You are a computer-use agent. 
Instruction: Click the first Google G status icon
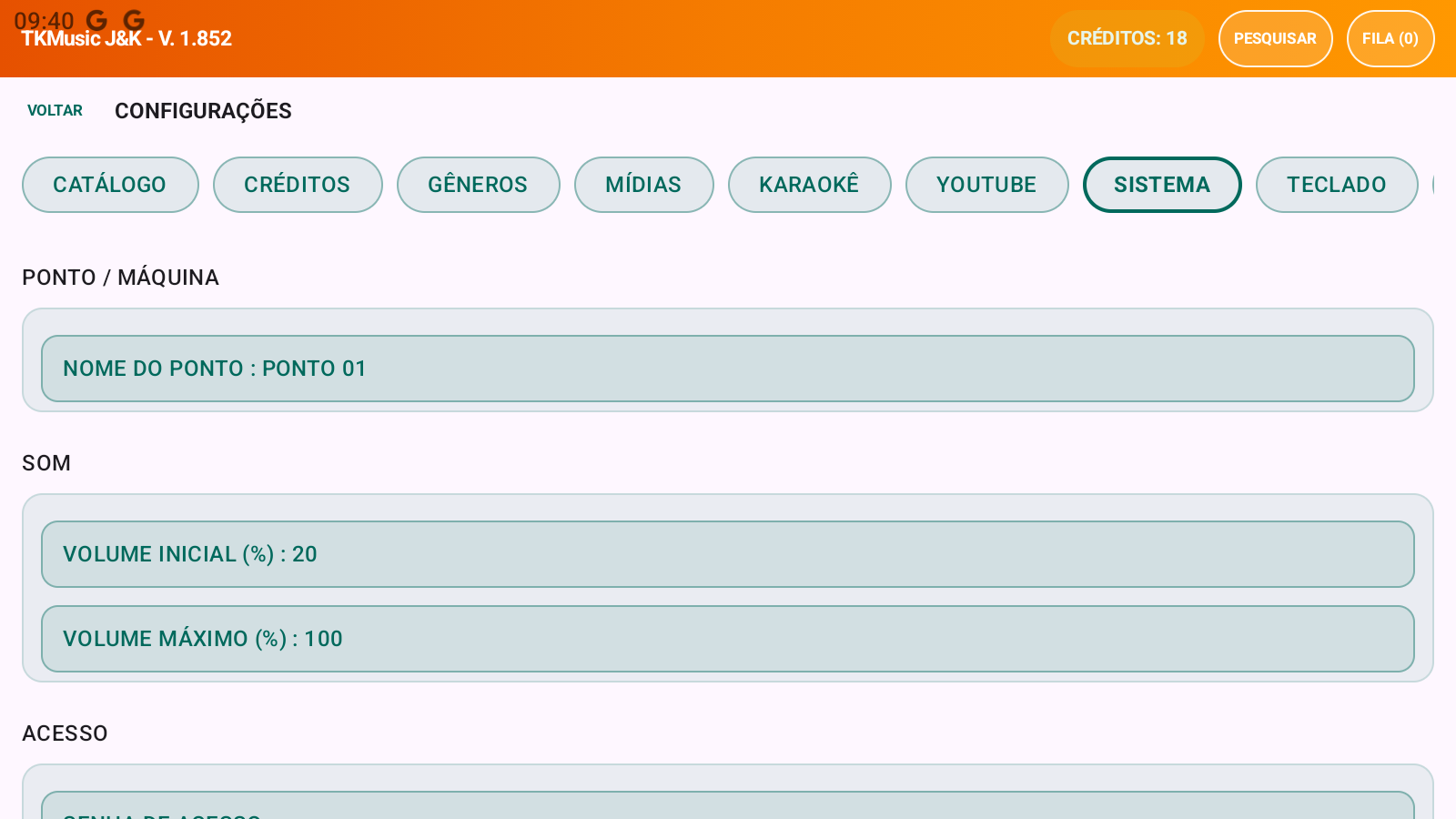96,20
